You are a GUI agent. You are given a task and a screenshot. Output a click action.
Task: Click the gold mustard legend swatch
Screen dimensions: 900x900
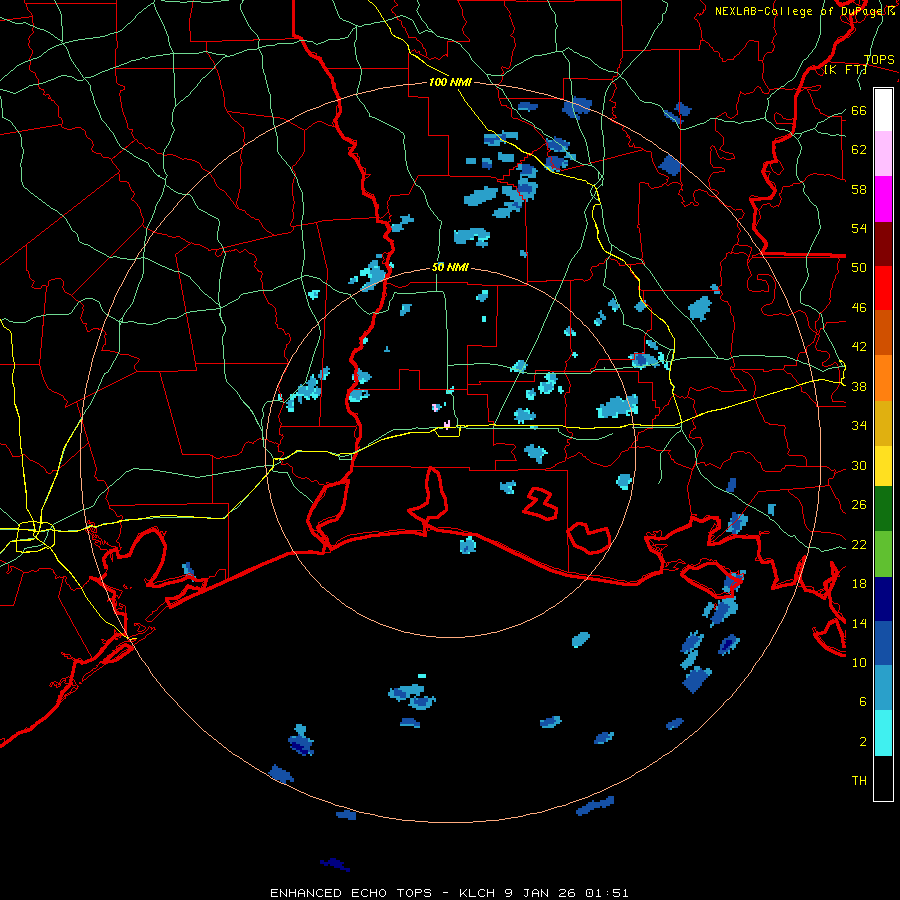tap(883, 423)
